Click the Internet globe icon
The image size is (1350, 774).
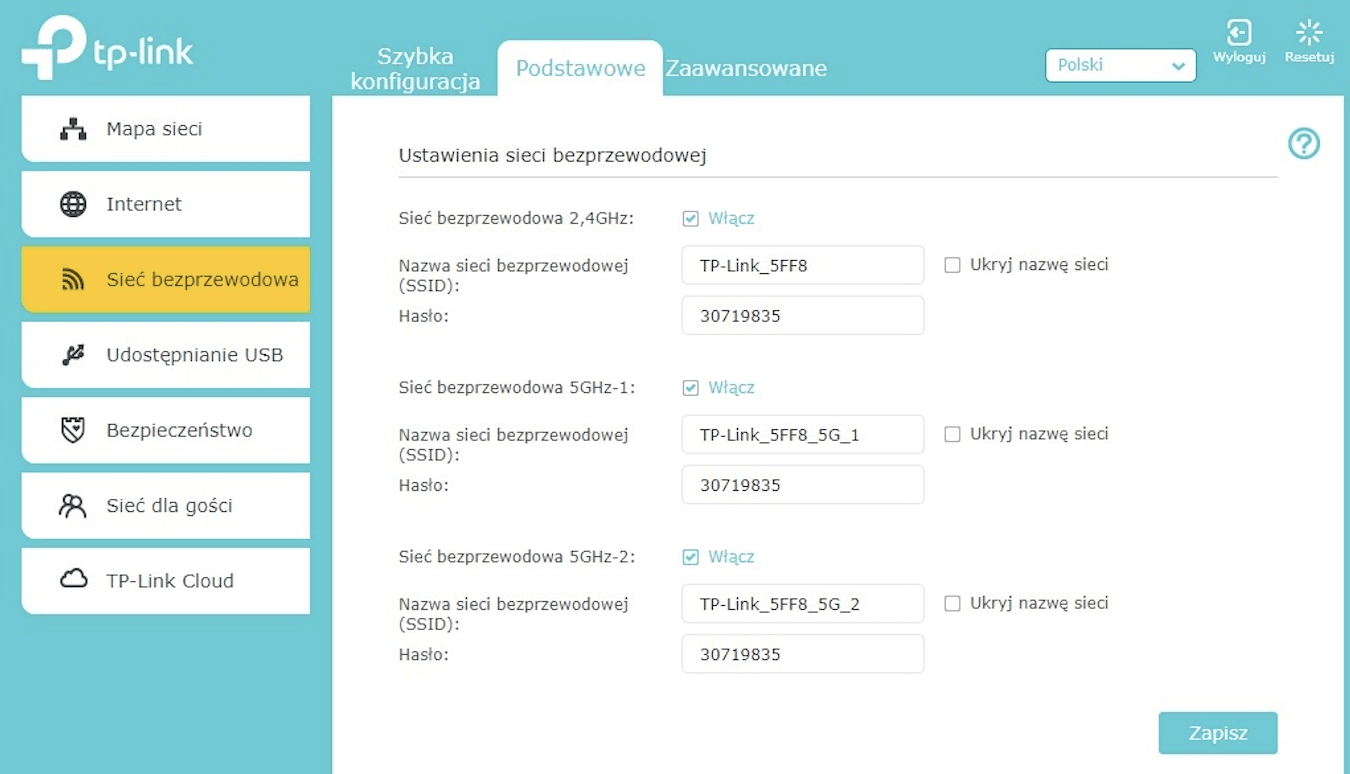[73, 204]
